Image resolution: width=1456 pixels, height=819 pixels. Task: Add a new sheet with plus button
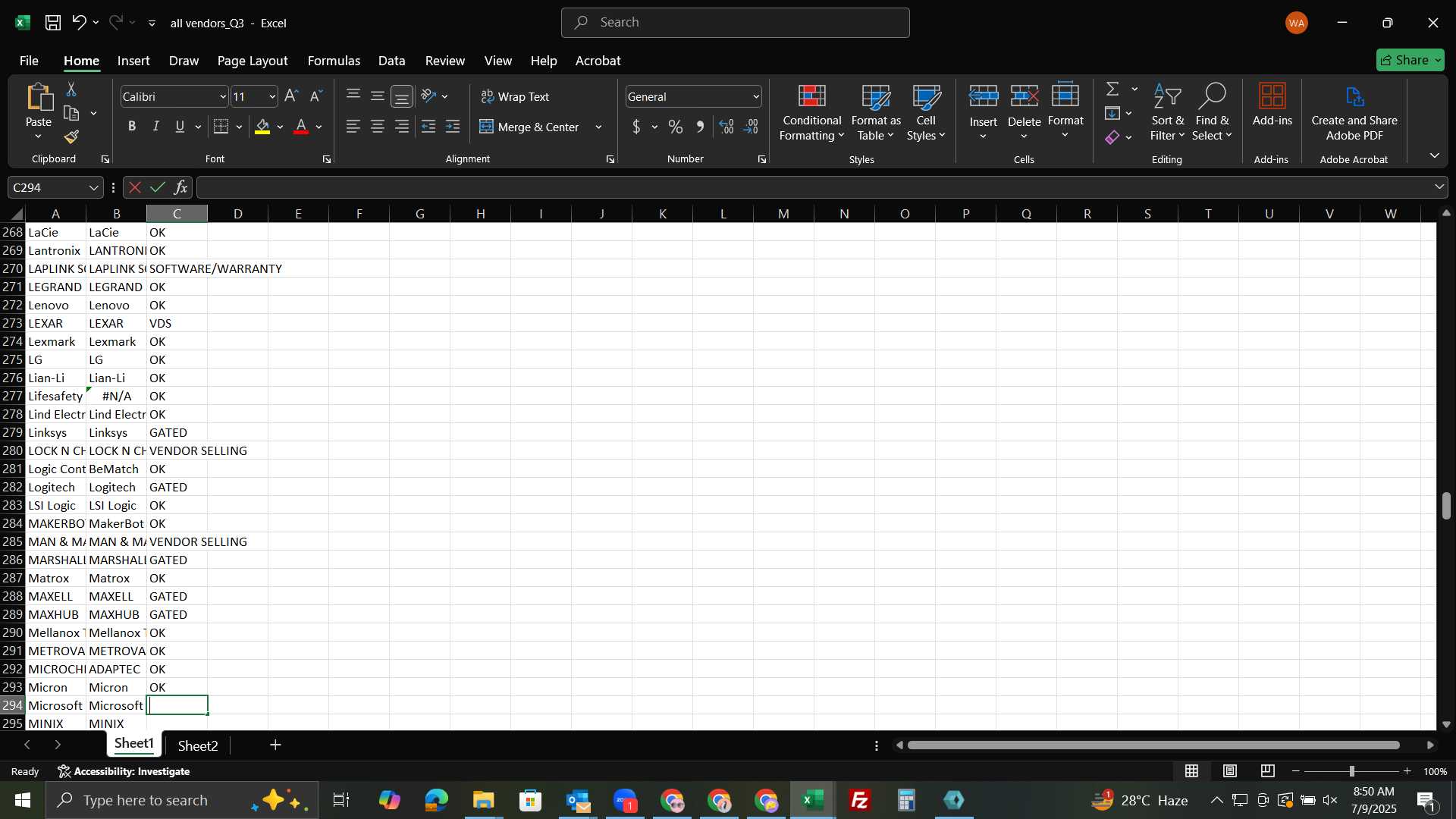(275, 745)
